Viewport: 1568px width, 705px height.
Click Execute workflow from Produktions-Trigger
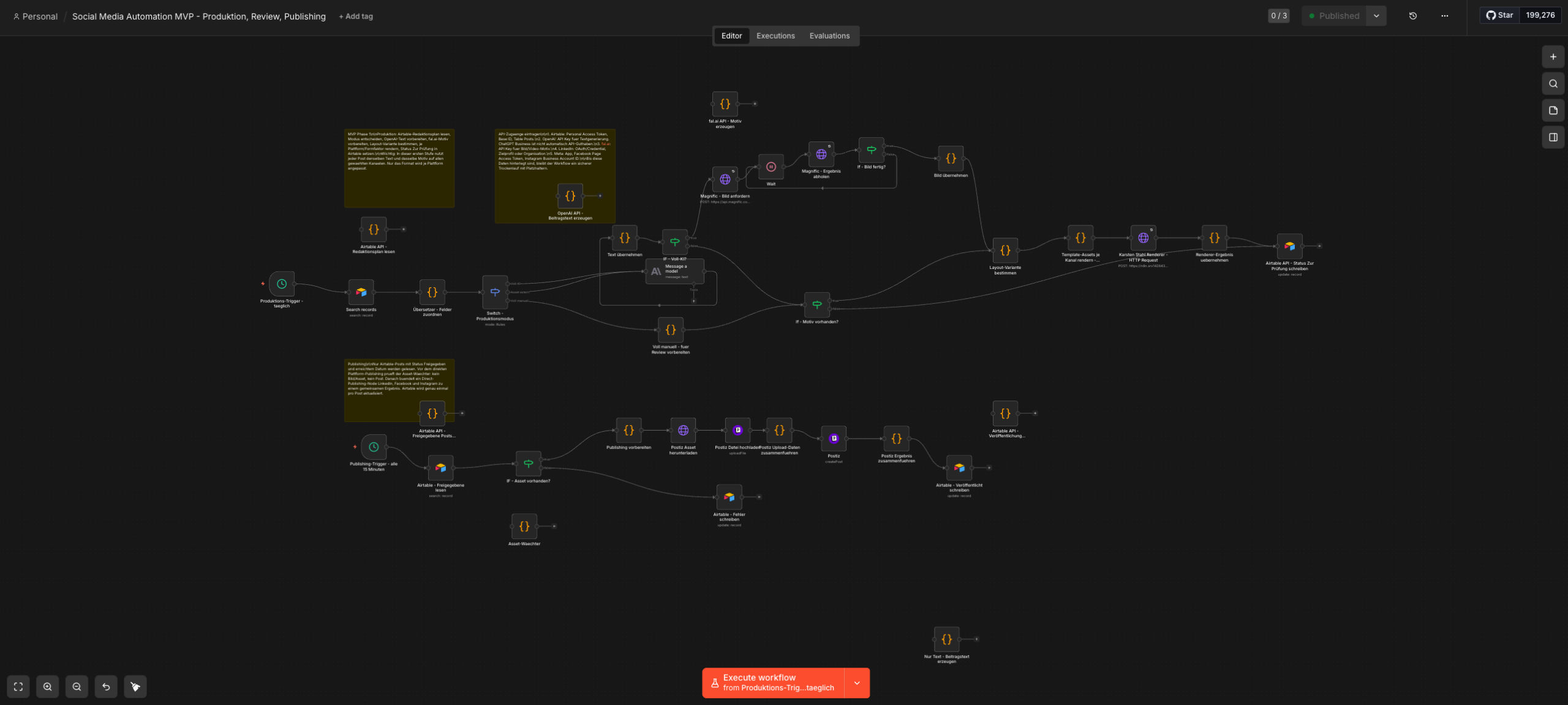[x=773, y=683]
